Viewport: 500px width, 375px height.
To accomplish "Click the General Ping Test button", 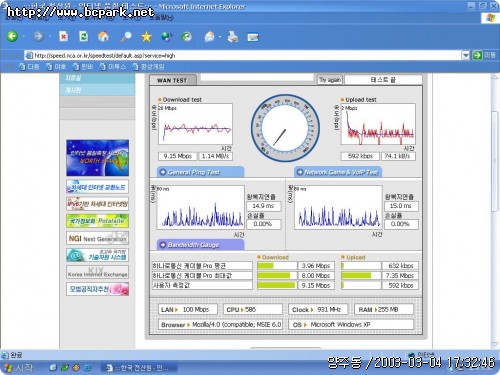I will pos(200,172).
